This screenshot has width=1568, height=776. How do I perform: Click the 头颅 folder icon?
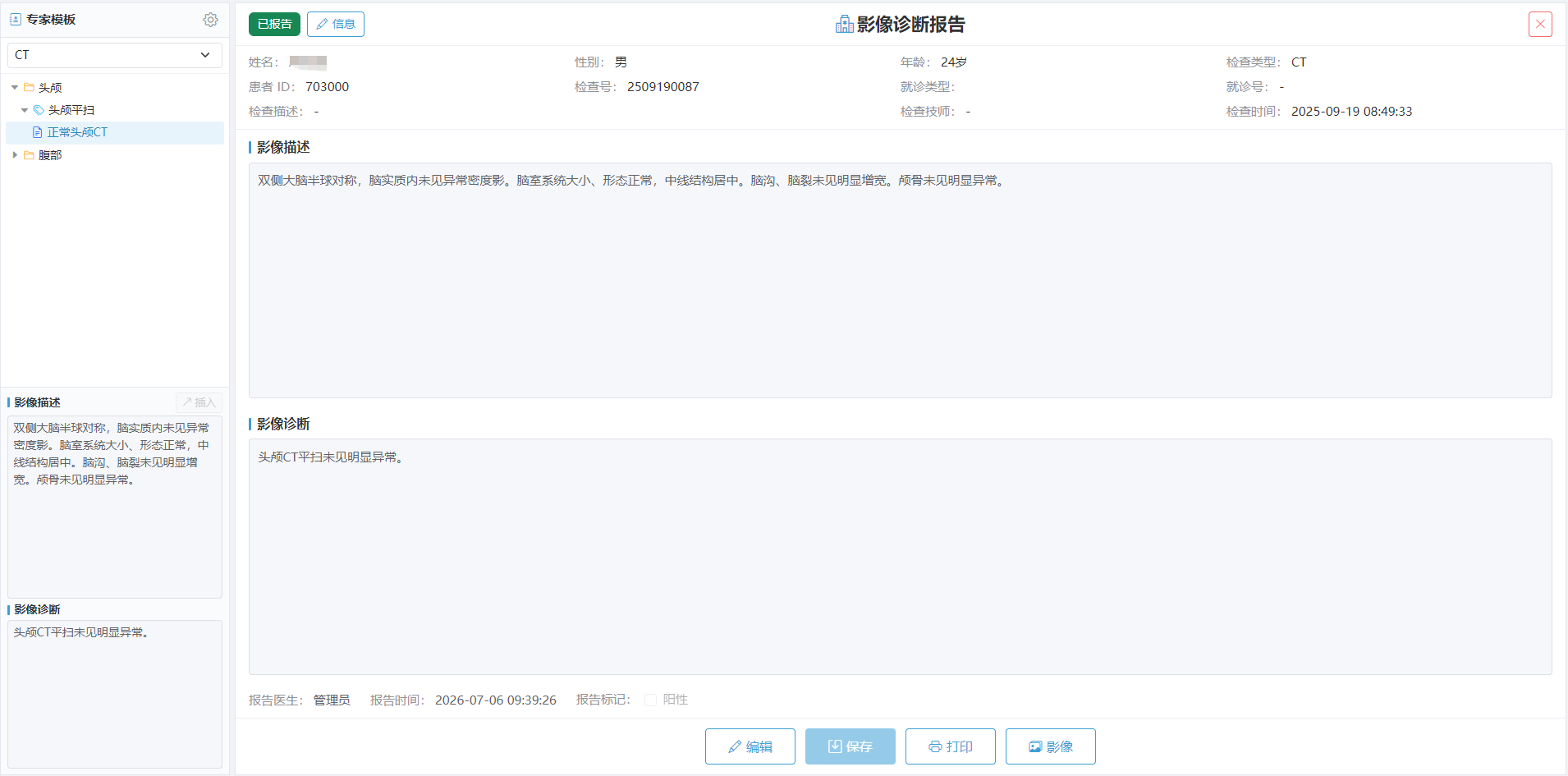pos(29,87)
